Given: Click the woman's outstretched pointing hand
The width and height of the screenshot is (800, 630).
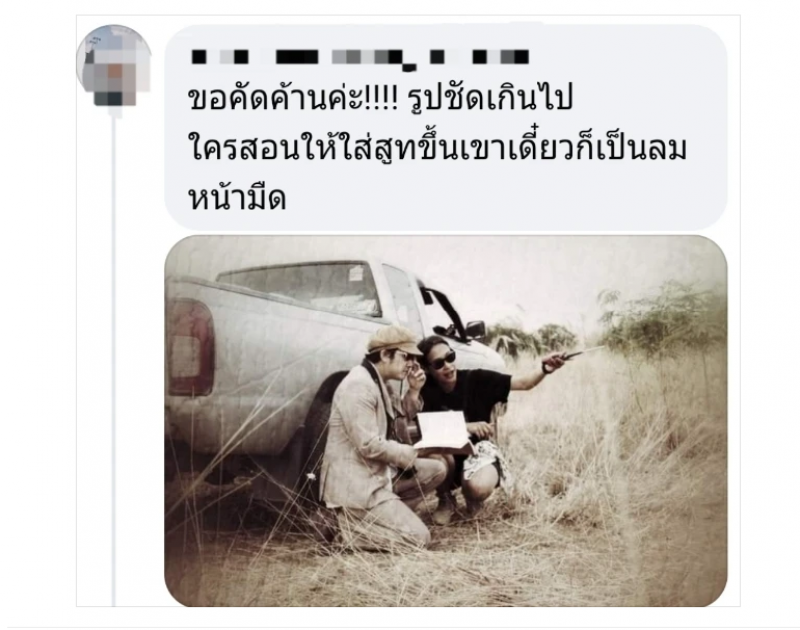Looking at the screenshot, I should click(x=554, y=363).
